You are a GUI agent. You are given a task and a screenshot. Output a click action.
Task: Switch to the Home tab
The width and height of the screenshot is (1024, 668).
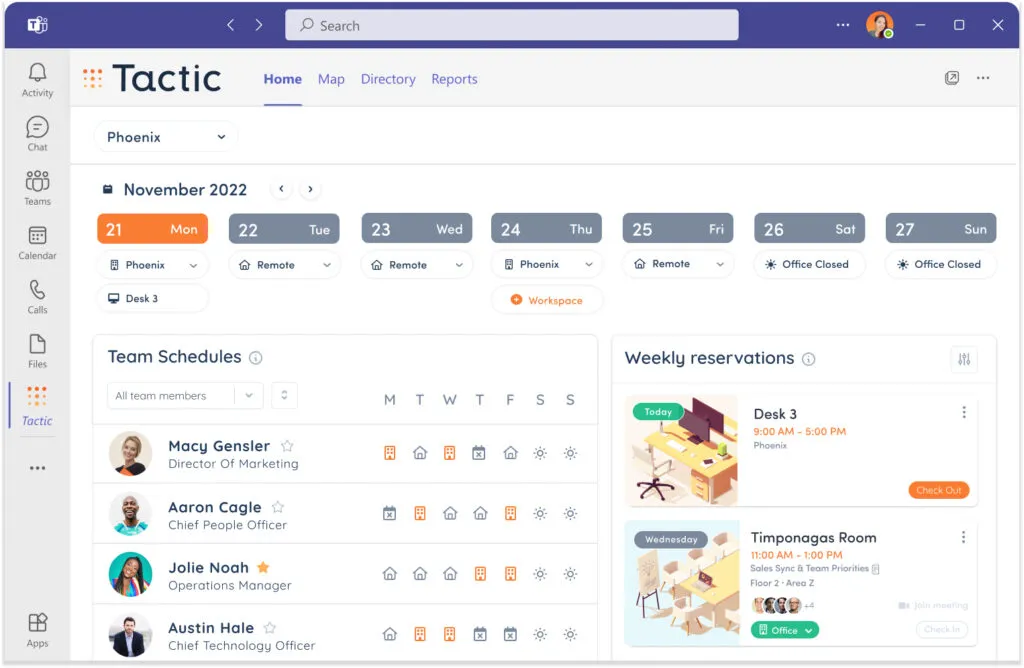click(x=283, y=79)
